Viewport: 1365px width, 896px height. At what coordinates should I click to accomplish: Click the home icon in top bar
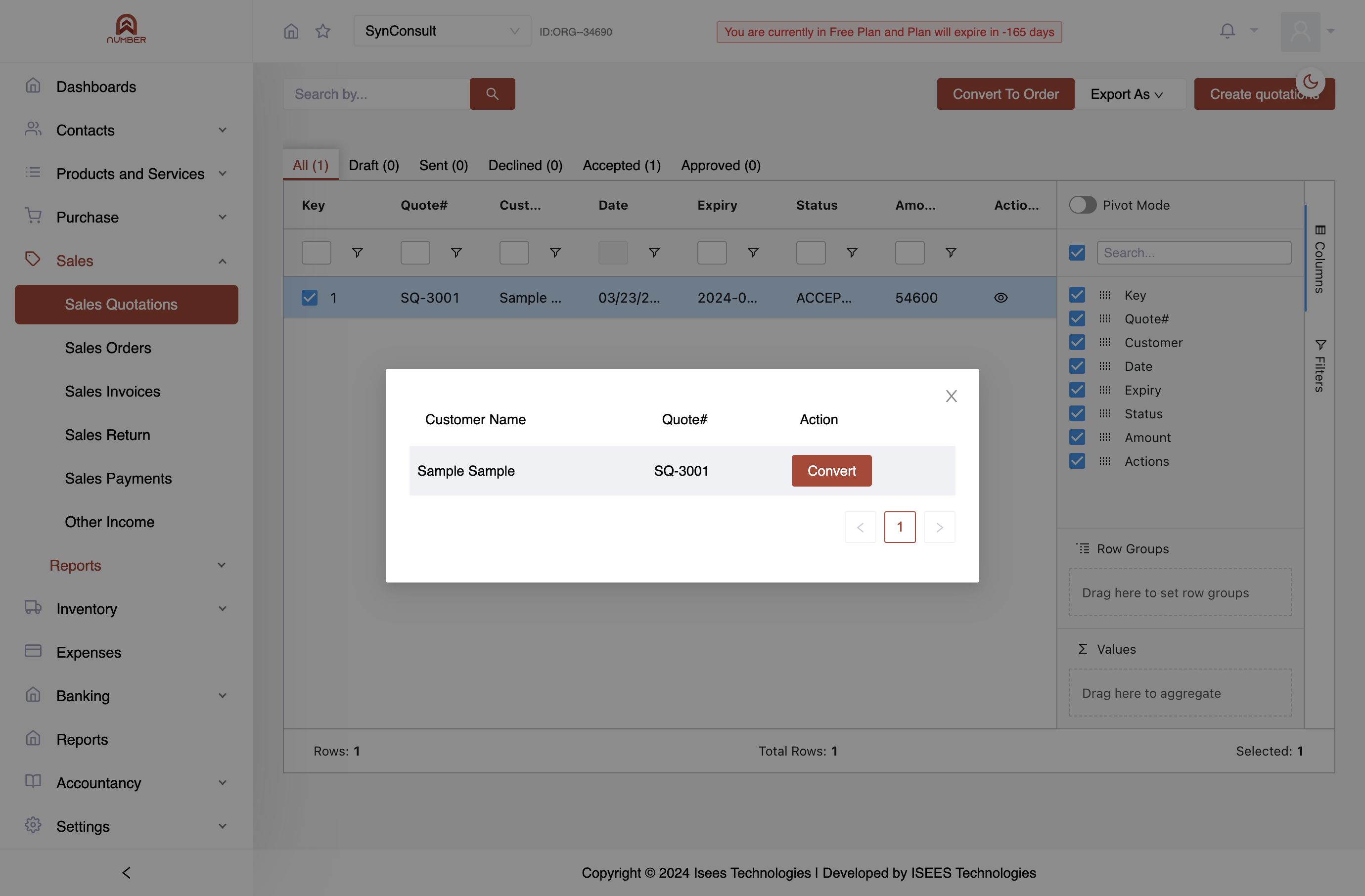(x=291, y=31)
